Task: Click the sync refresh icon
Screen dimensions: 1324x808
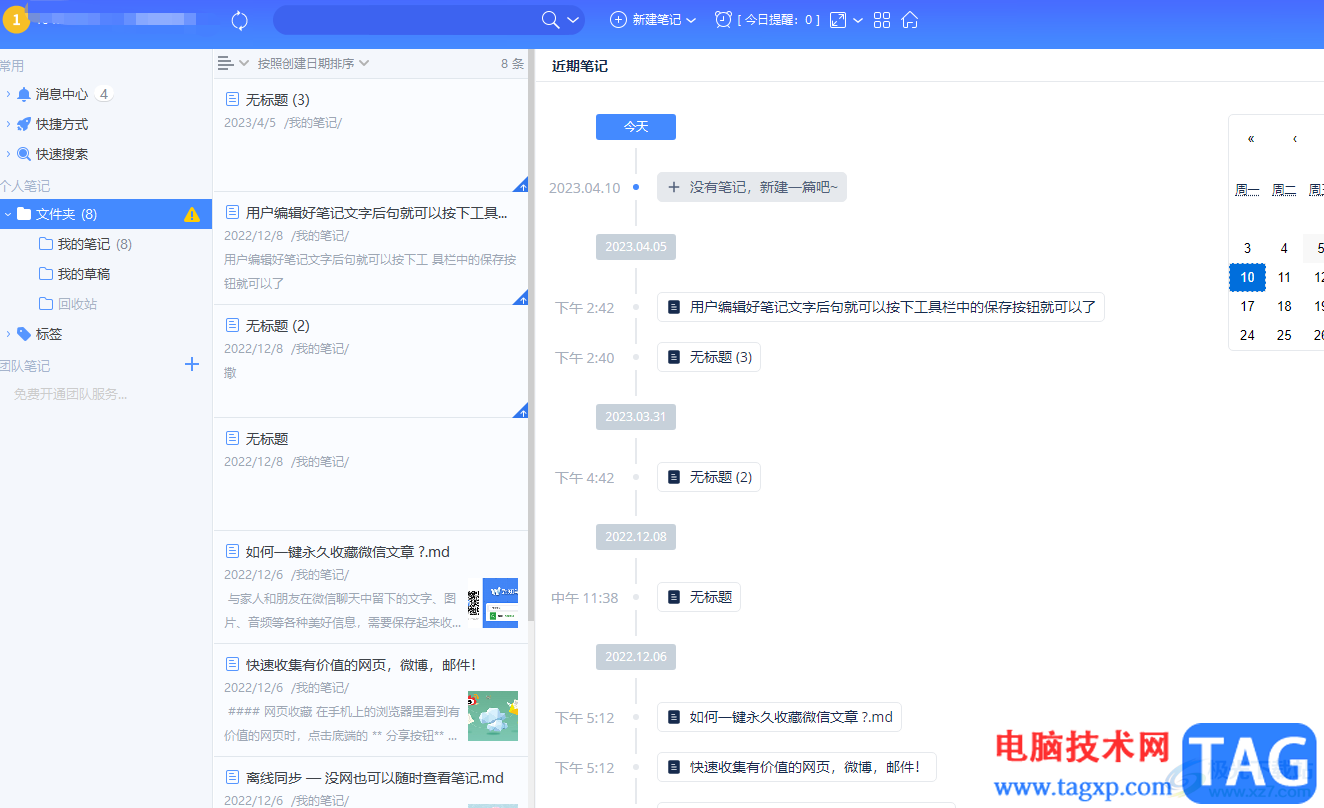Action: (239, 20)
